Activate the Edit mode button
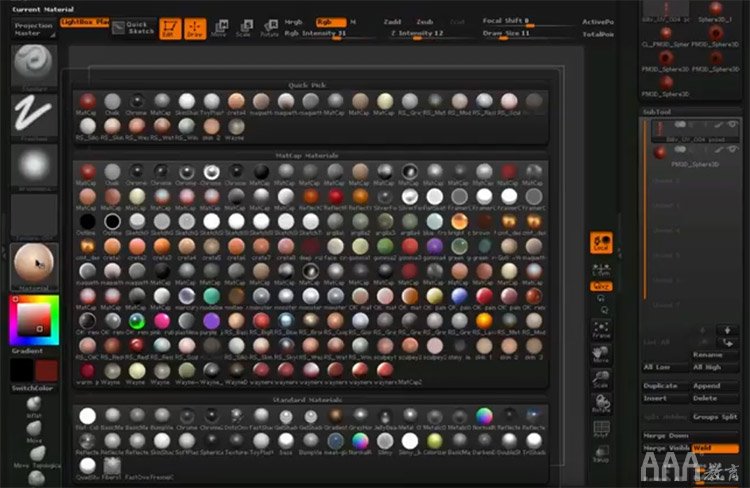 click(170, 28)
